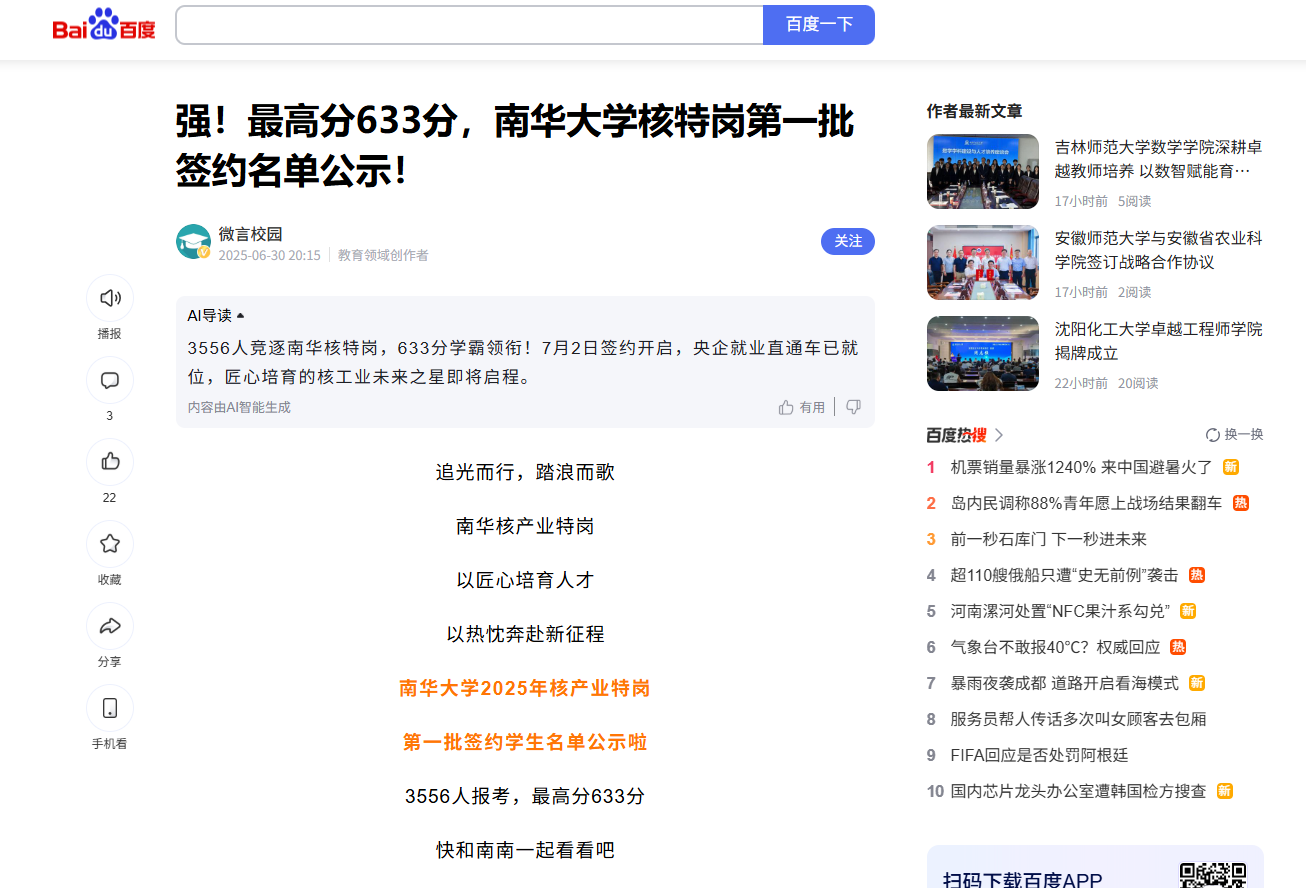This screenshot has height=888, width=1306.
Task: Click the 百度一下 search button
Action: point(819,25)
